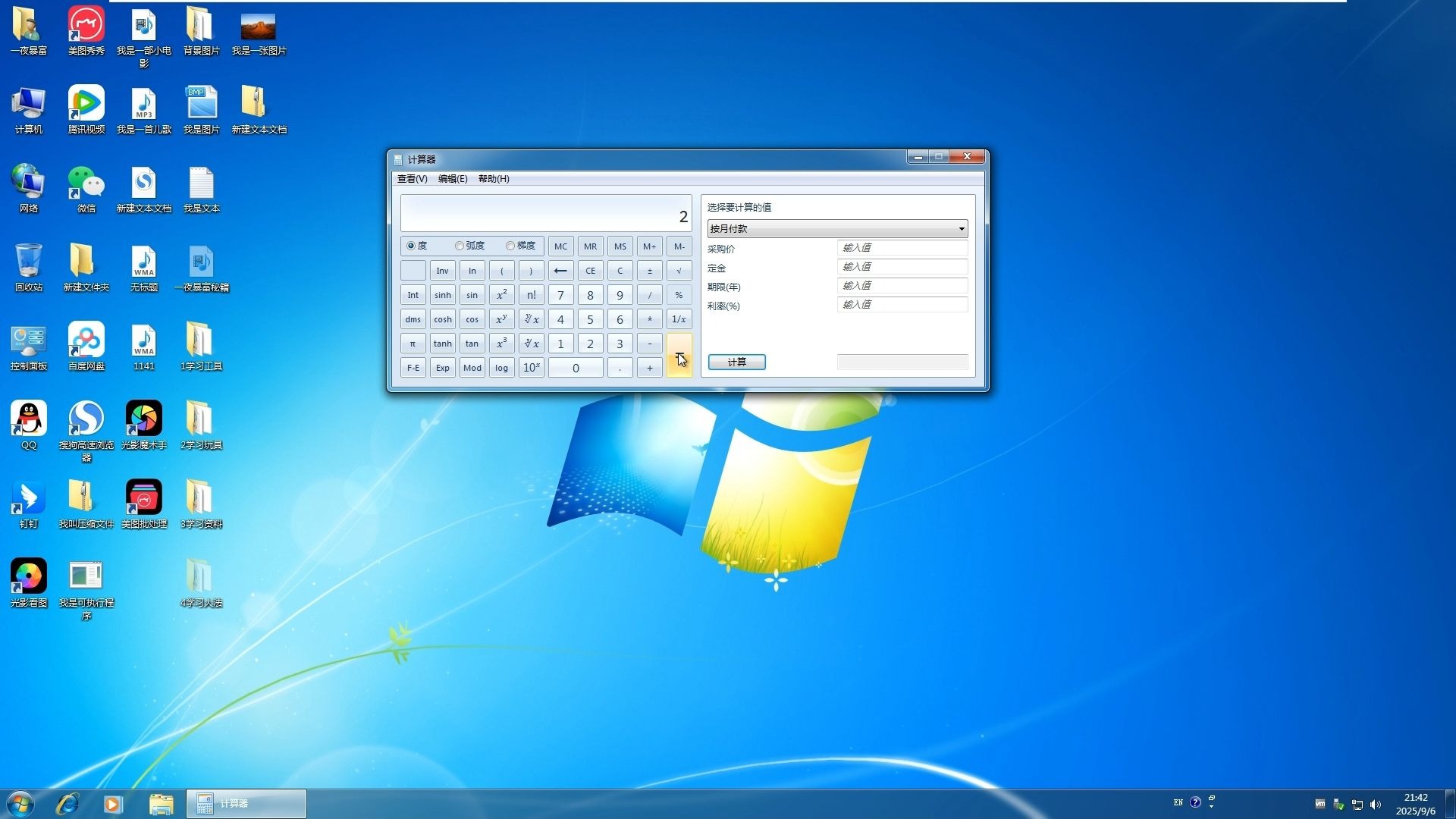Click the 10ˣ power key
Image resolution: width=1456 pixels, height=819 pixels.
pyautogui.click(x=531, y=368)
